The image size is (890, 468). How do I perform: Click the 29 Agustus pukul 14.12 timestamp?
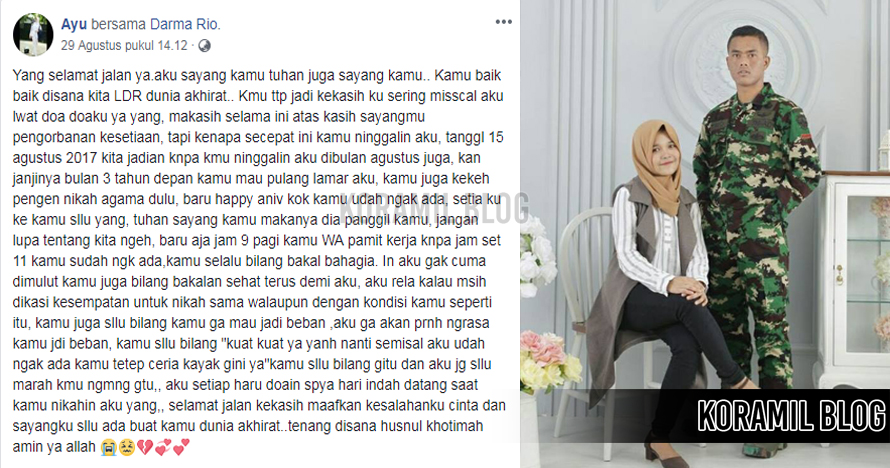124,45
